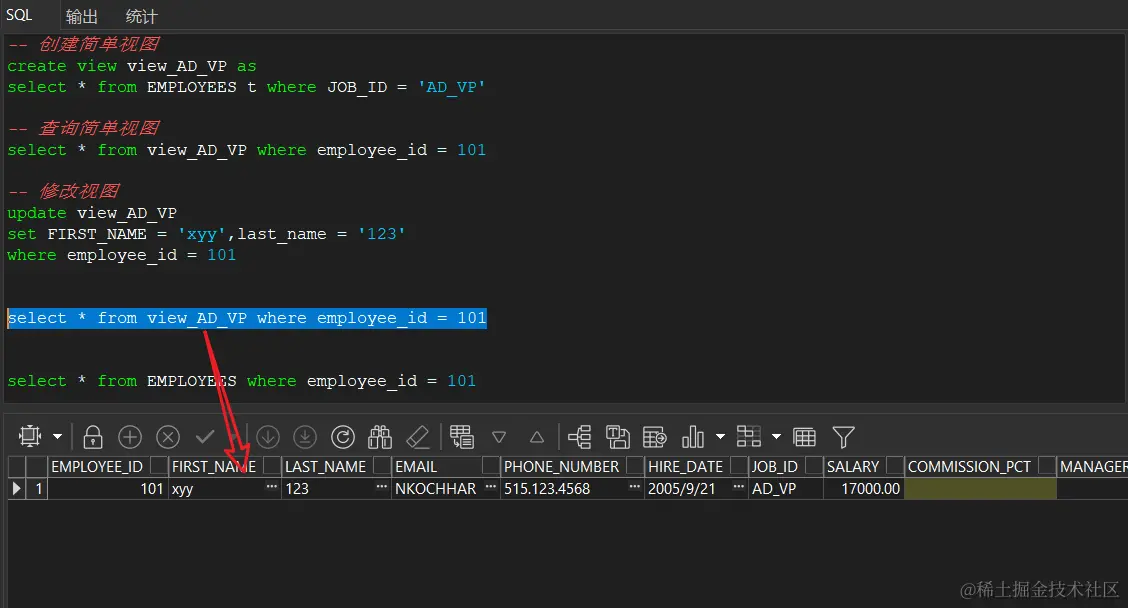Screen dimensions: 1128x608
Task: Switch to the SQL tab
Action: (x=19, y=15)
